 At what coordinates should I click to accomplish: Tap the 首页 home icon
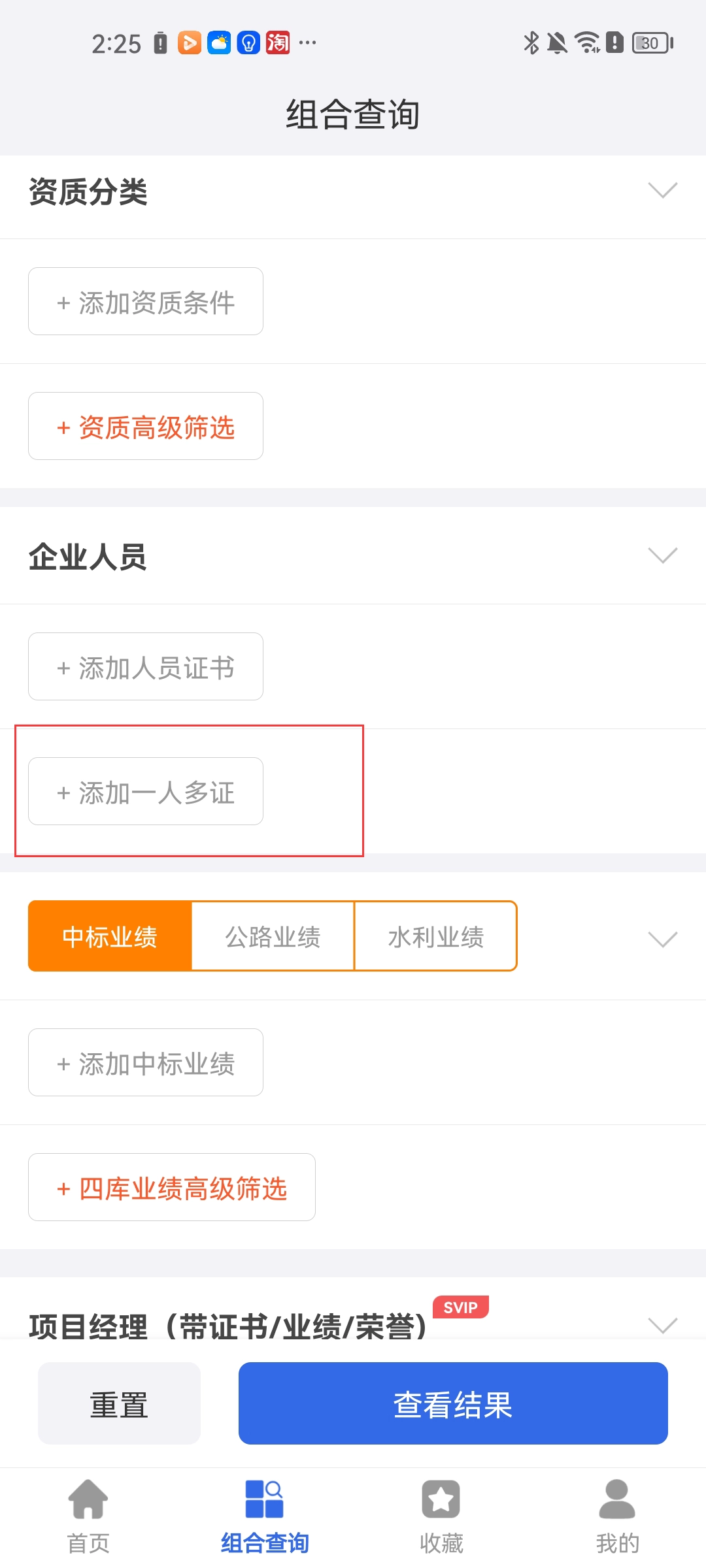pyautogui.click(x=88, y=1499)
